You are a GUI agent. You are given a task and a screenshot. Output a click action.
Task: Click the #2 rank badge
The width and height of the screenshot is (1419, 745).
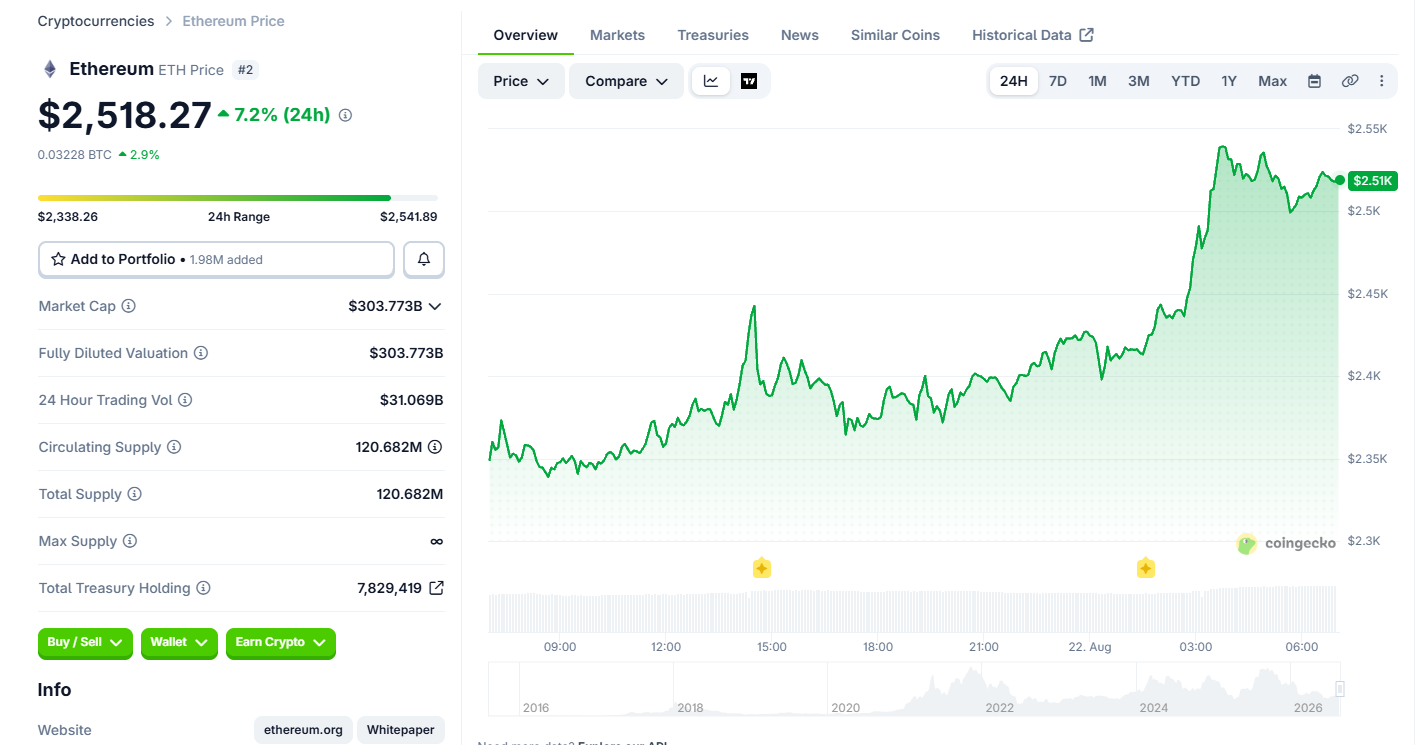pos(245,70)
